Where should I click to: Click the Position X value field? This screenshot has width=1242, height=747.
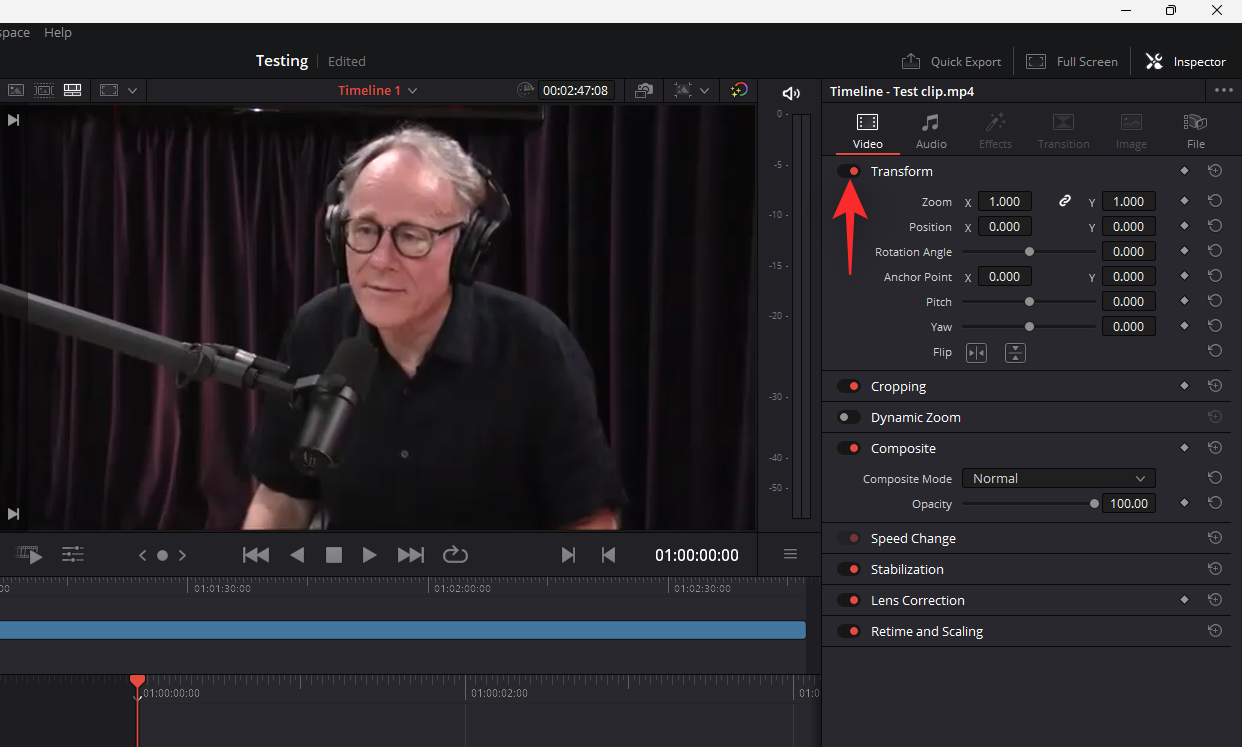click(x=1004, y=226)
